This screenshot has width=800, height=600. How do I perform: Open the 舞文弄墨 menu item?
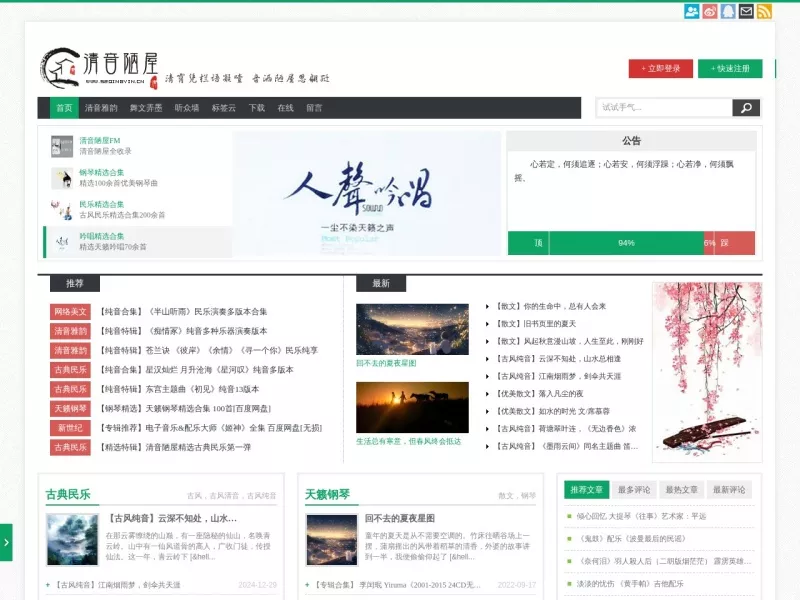[146, 108]
